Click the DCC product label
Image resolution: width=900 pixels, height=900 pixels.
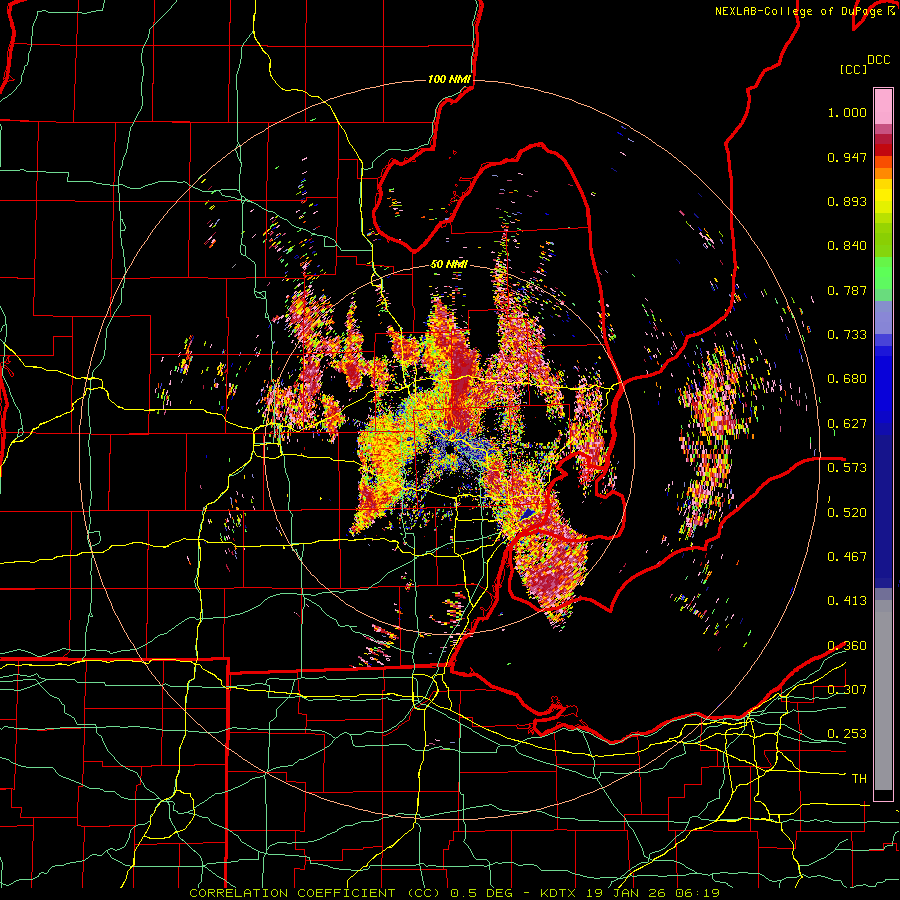[x=878, y=60]
